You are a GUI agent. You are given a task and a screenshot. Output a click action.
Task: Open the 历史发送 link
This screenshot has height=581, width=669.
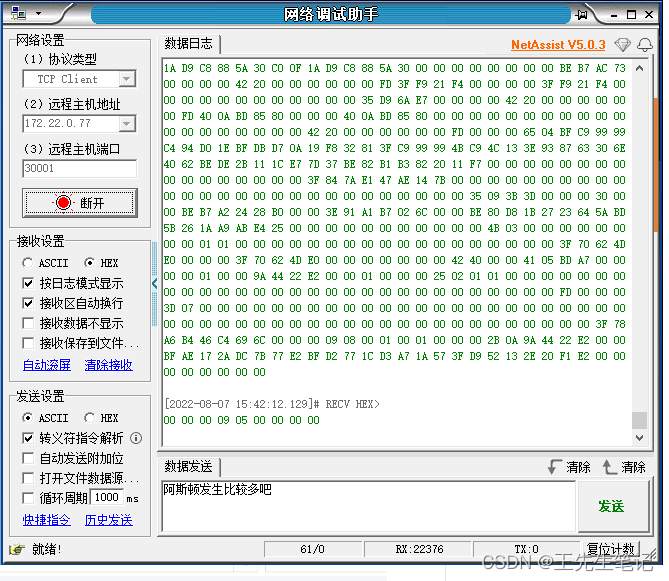point(109,520)
